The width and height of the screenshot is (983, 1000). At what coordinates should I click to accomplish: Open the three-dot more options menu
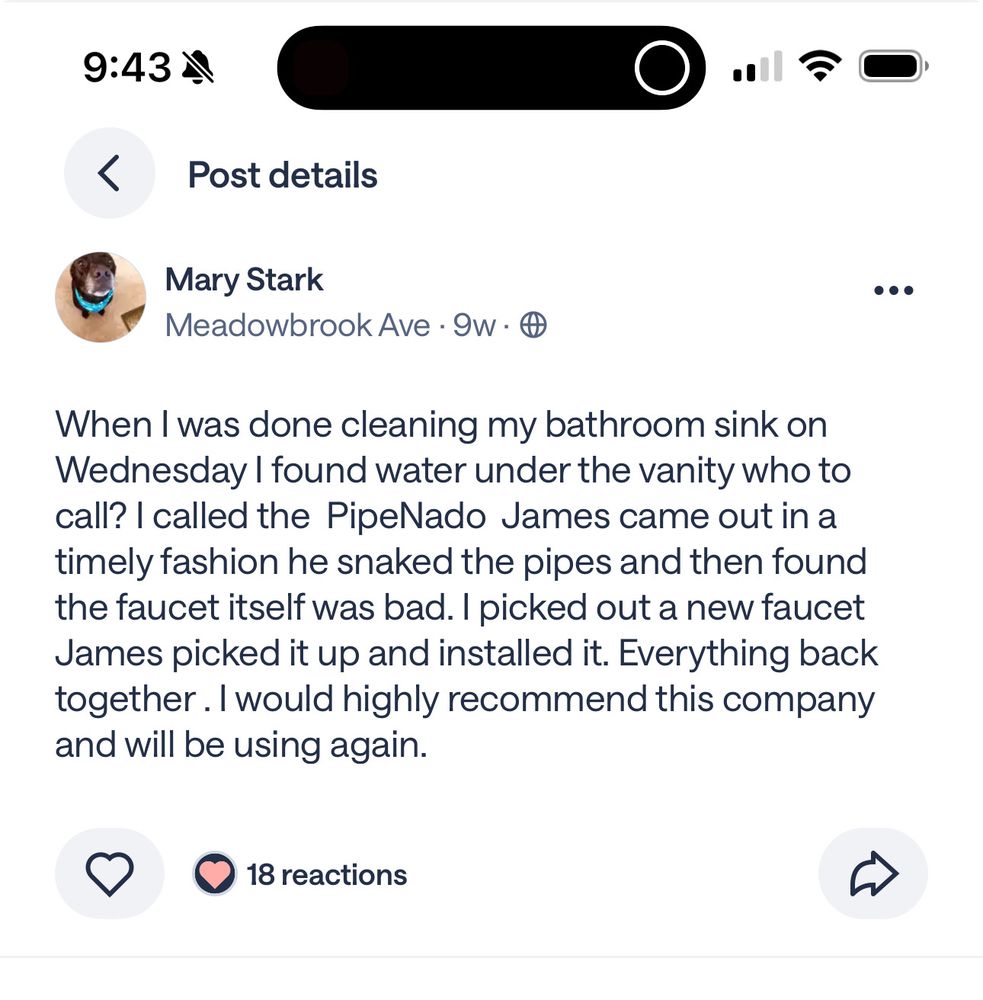[x=893, y=291]
